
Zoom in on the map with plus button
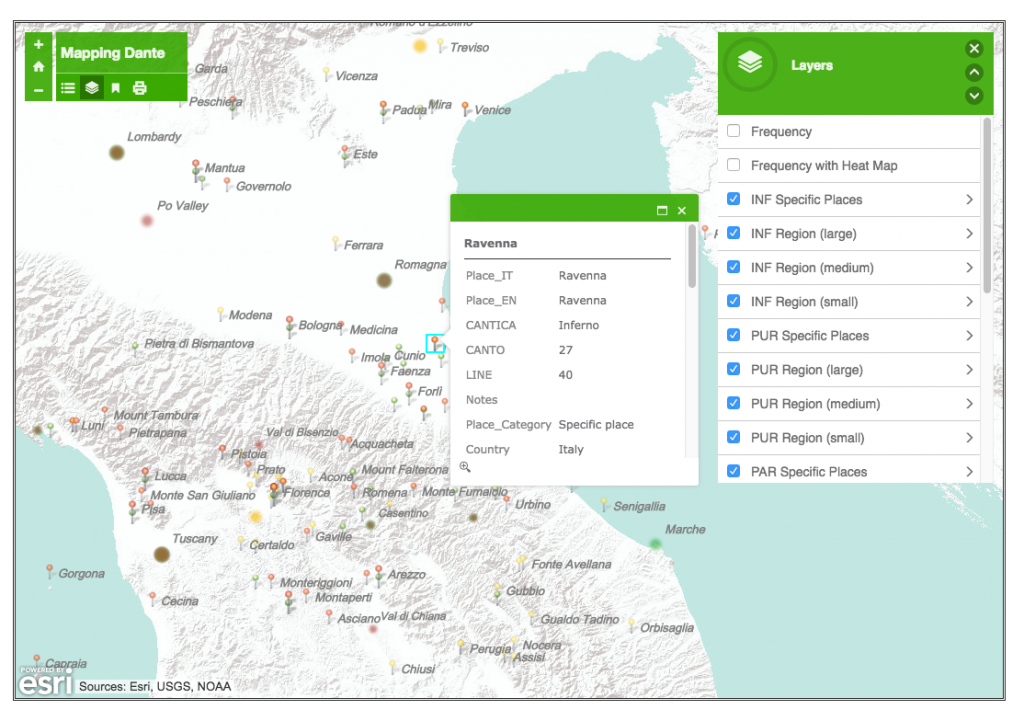(x=39, y=44)
